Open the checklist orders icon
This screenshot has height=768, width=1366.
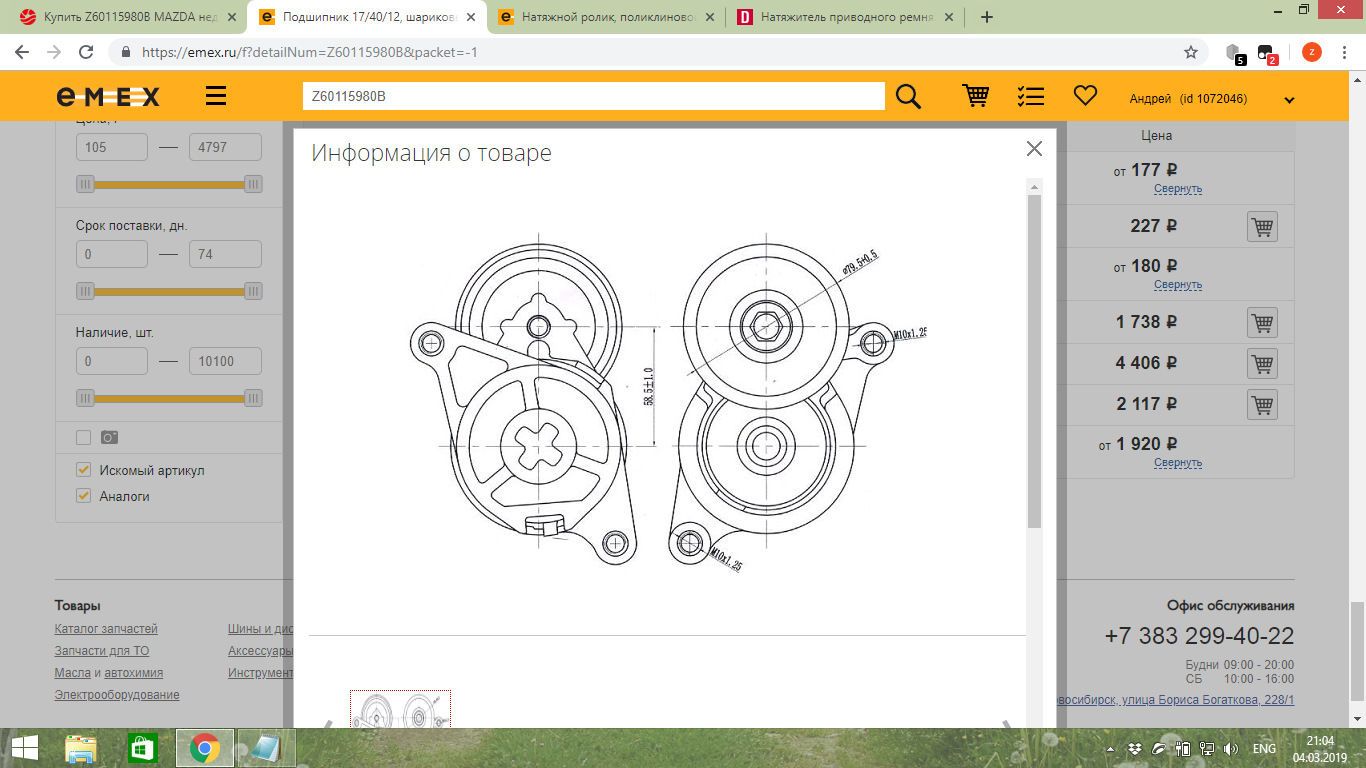point(1030,96)
